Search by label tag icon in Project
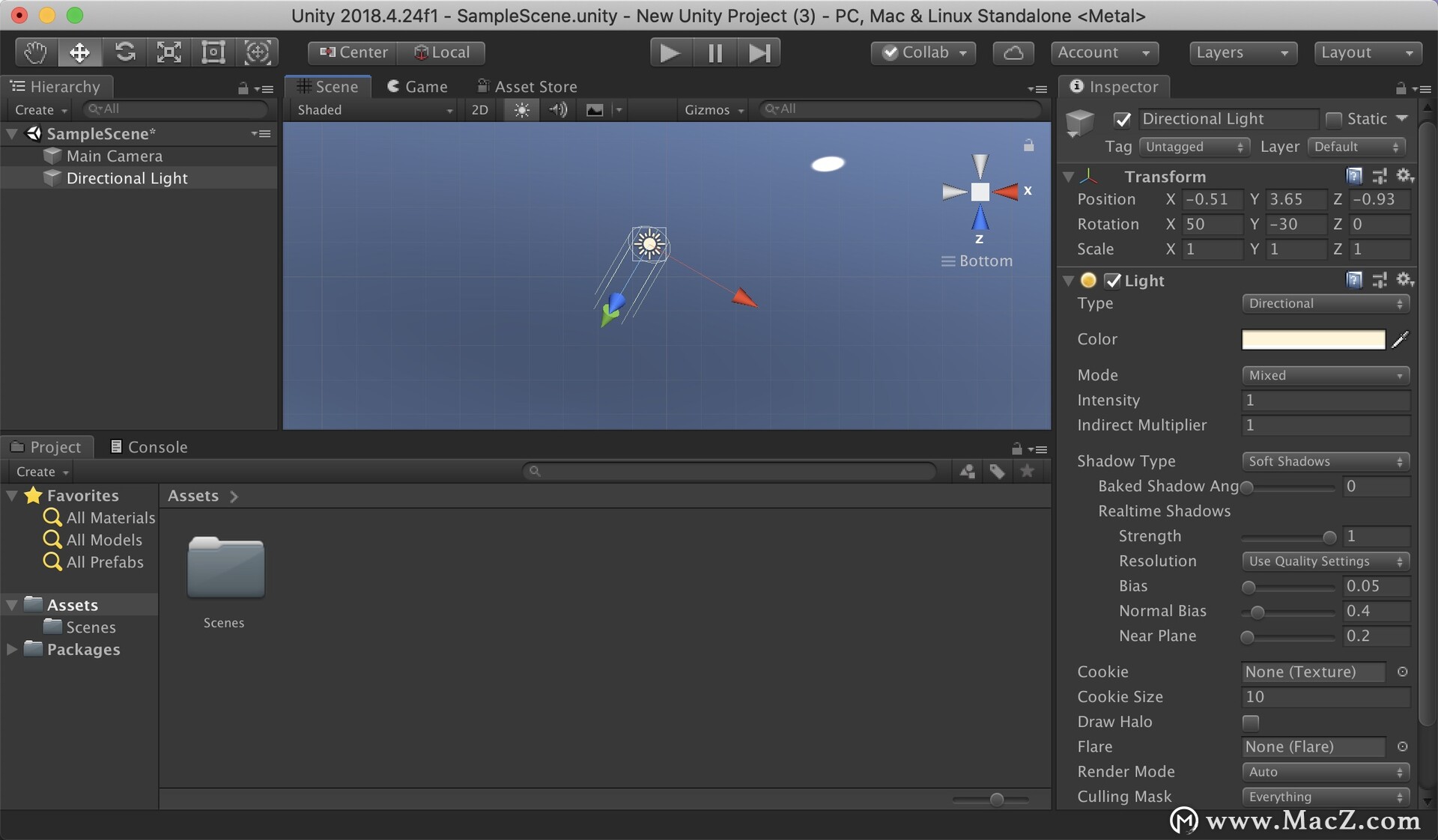This screenshot has width=1438, height=840. (997, 471)
